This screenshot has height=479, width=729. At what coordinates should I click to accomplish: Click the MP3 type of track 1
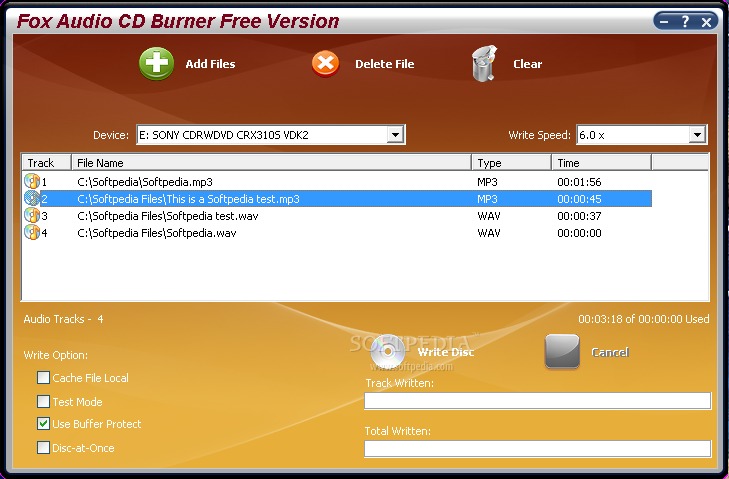pyautogui.click(x=487, y=182)
